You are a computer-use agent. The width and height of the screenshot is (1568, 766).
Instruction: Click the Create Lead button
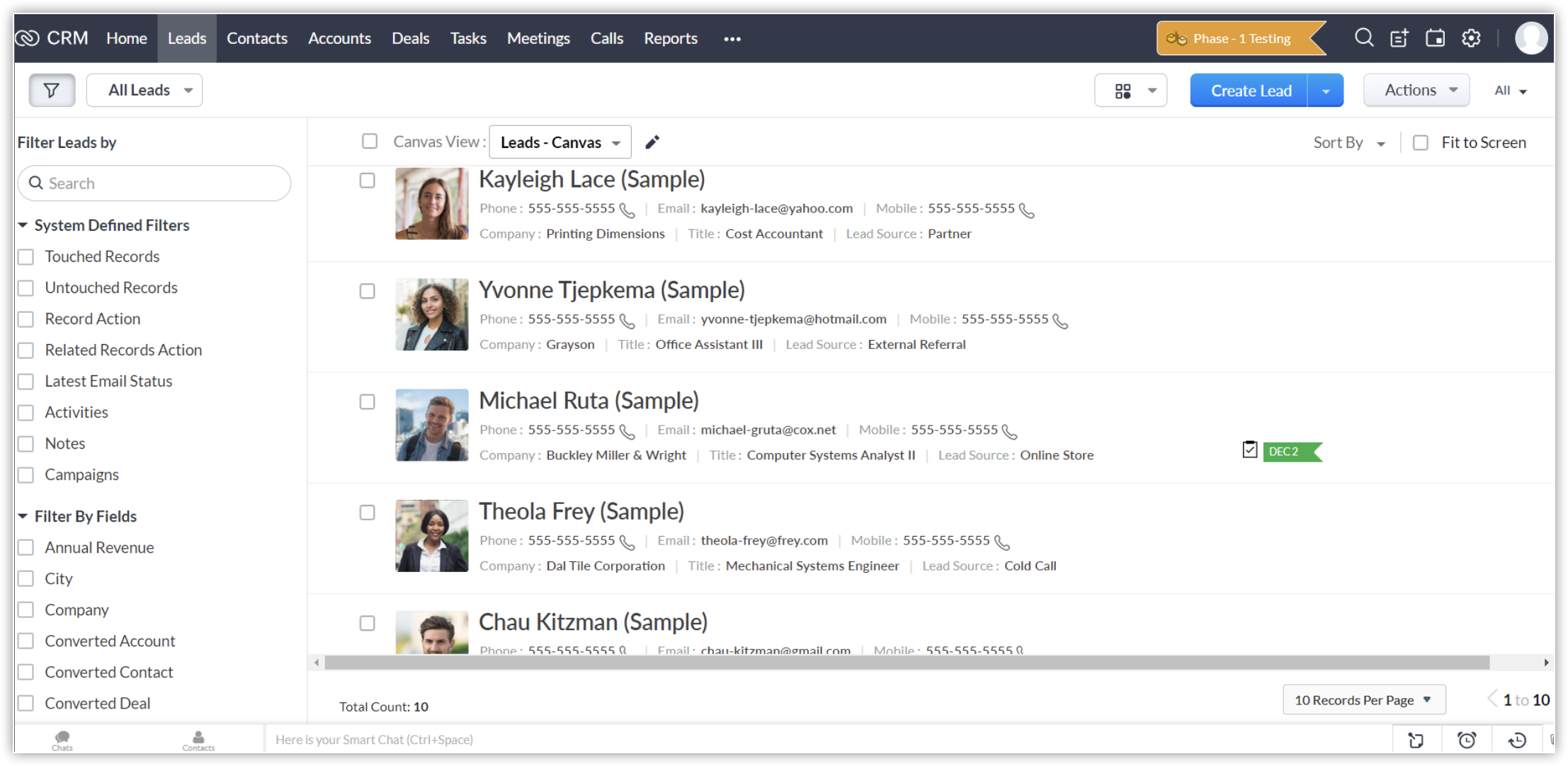[x=1250, y=91]
